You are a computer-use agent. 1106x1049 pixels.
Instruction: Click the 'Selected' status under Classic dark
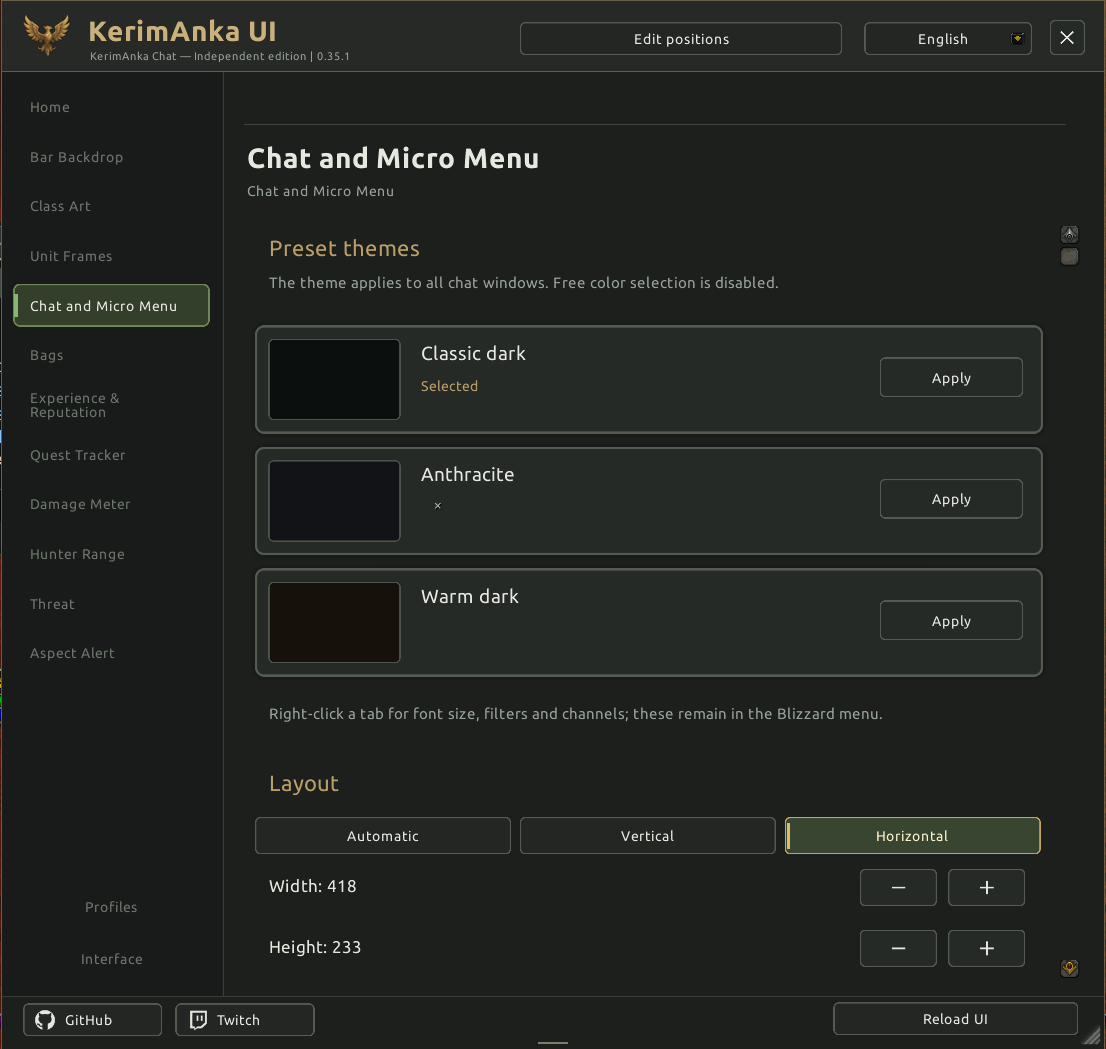(449, 386)
